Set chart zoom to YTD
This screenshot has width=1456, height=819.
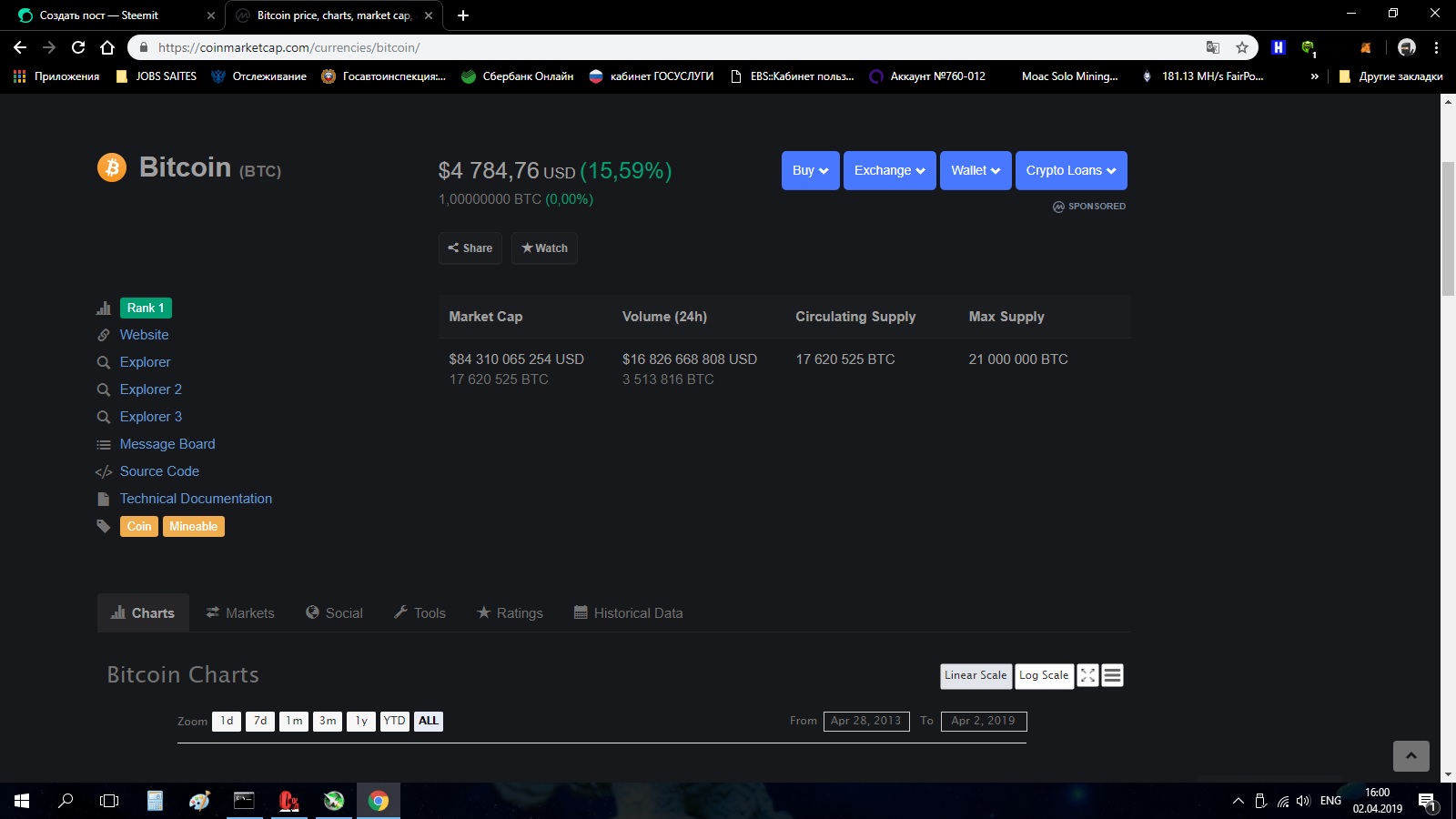[x=395, y=722]
